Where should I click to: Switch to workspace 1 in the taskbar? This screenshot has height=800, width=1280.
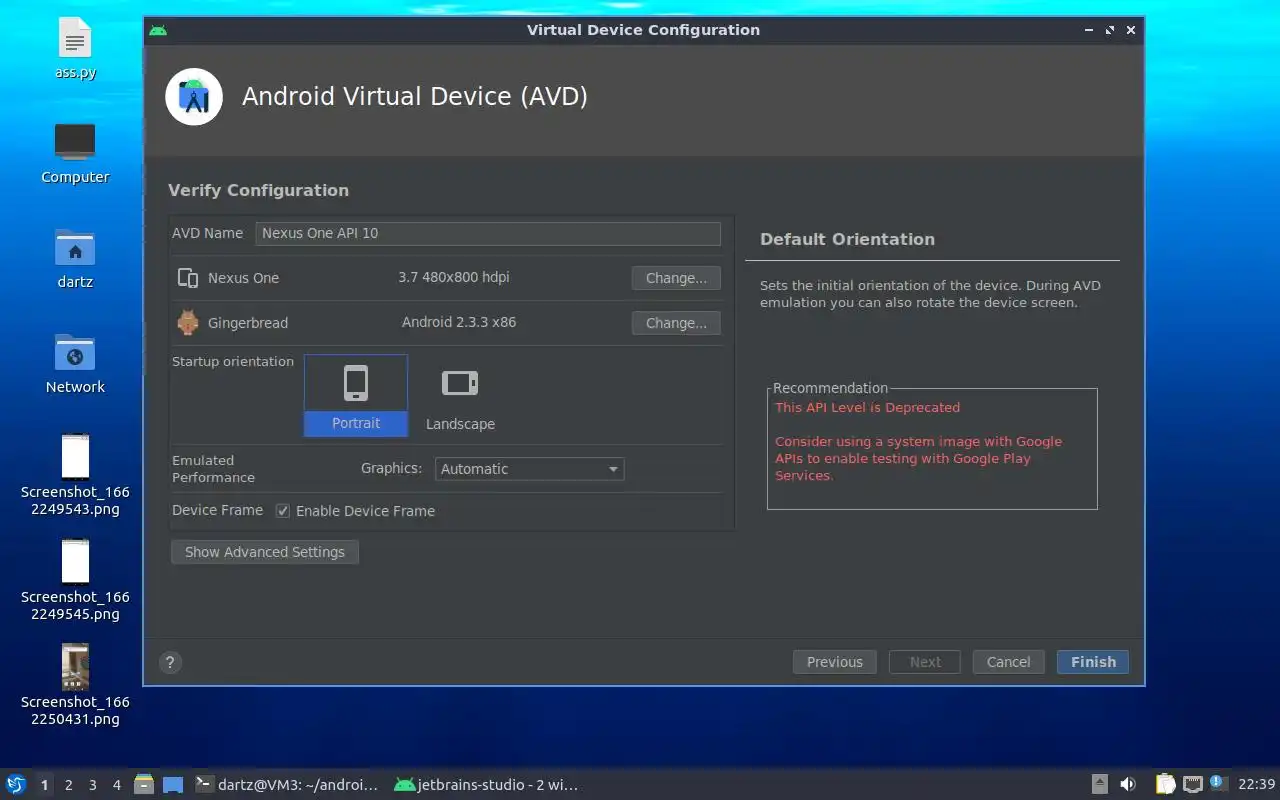point(44,785)
